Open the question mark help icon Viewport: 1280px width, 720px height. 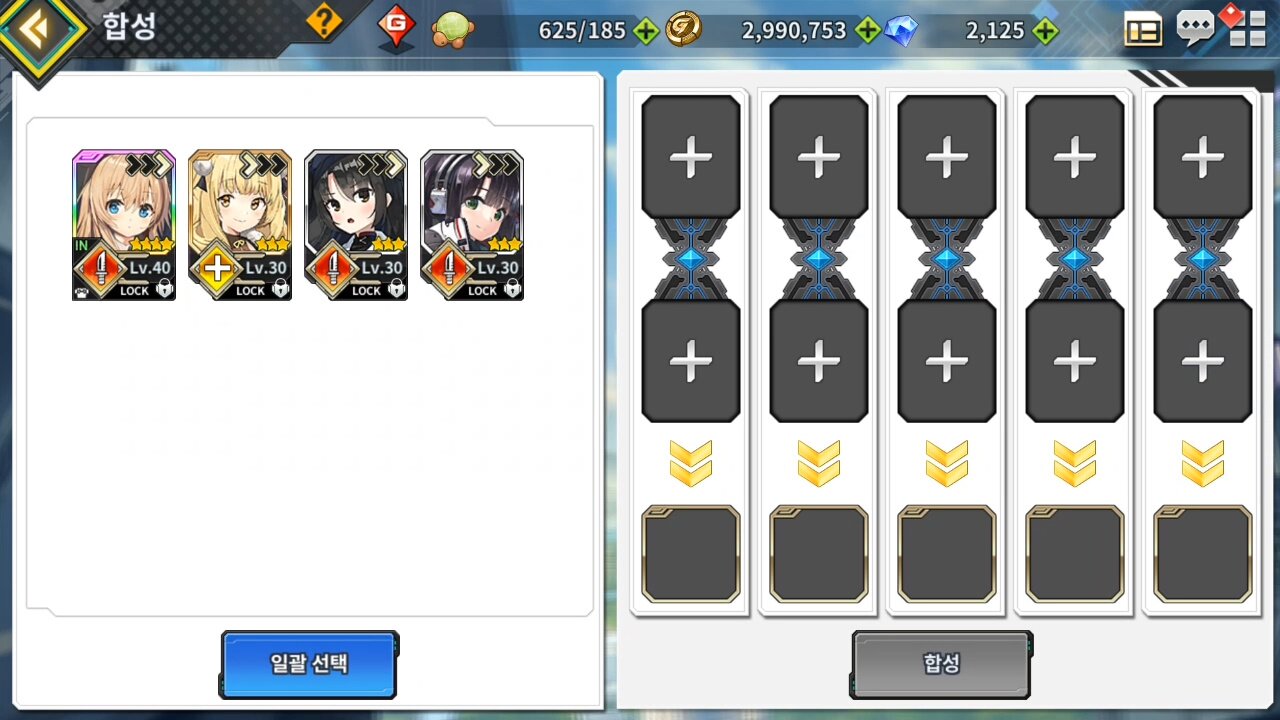[323, 21]
